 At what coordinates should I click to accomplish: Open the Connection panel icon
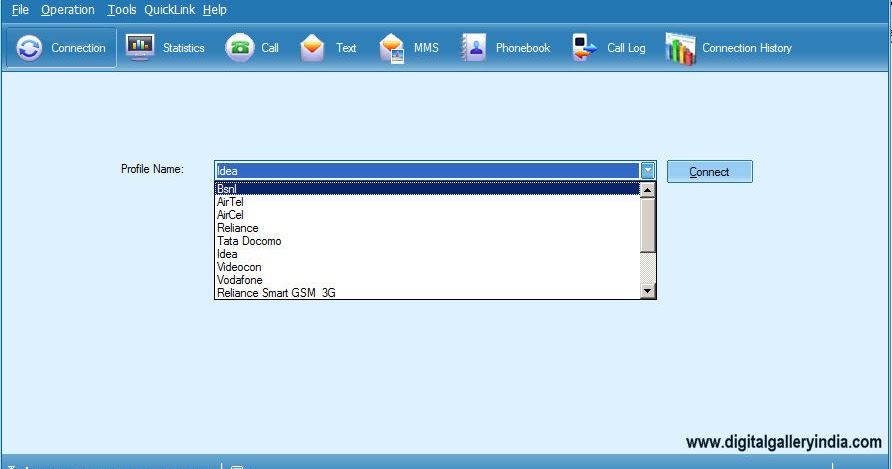pyautogui.click(x=29, y=48)
